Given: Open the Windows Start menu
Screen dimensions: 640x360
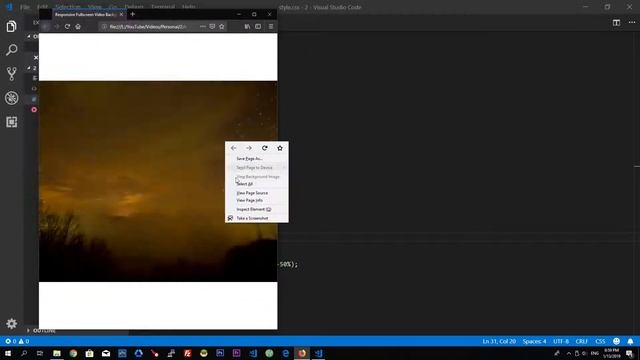Looking at the screenshot, I should [7, 353].
